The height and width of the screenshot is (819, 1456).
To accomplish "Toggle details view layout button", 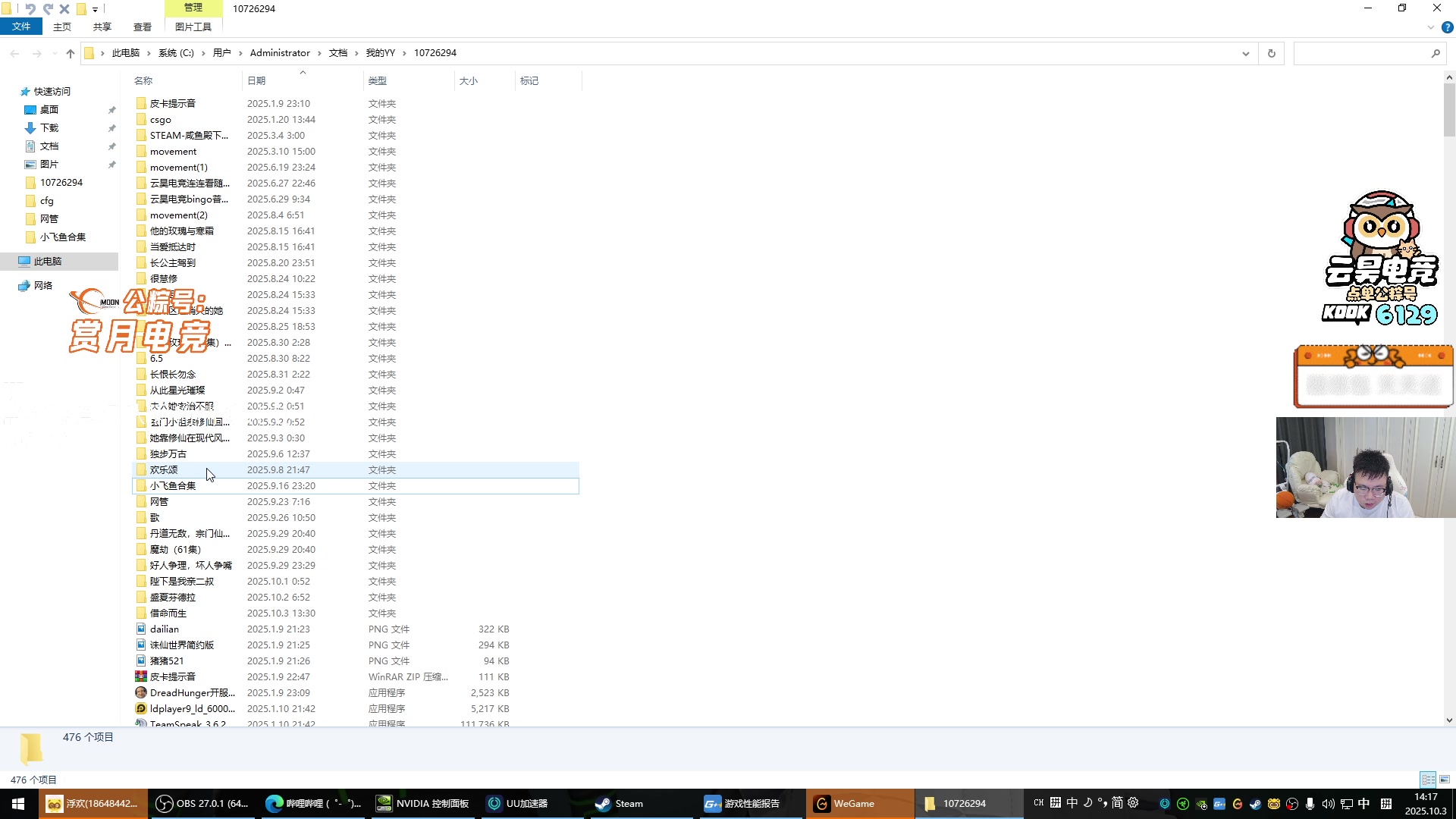I will 1428,780.
